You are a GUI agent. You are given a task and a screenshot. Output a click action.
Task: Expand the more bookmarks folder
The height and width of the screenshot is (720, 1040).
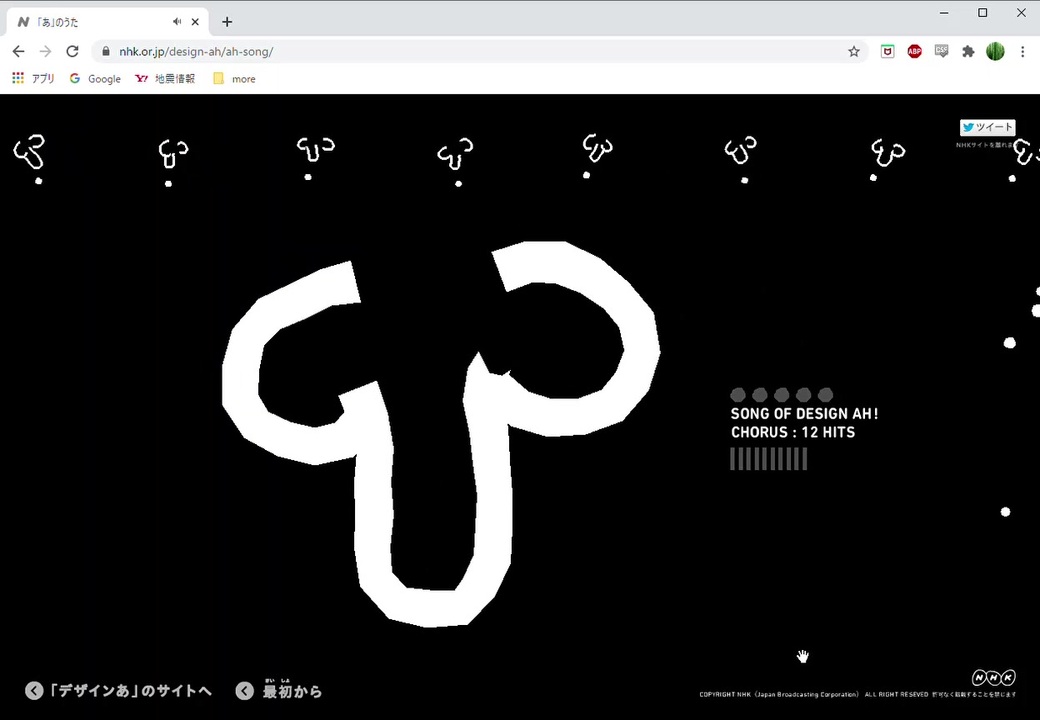234,78
